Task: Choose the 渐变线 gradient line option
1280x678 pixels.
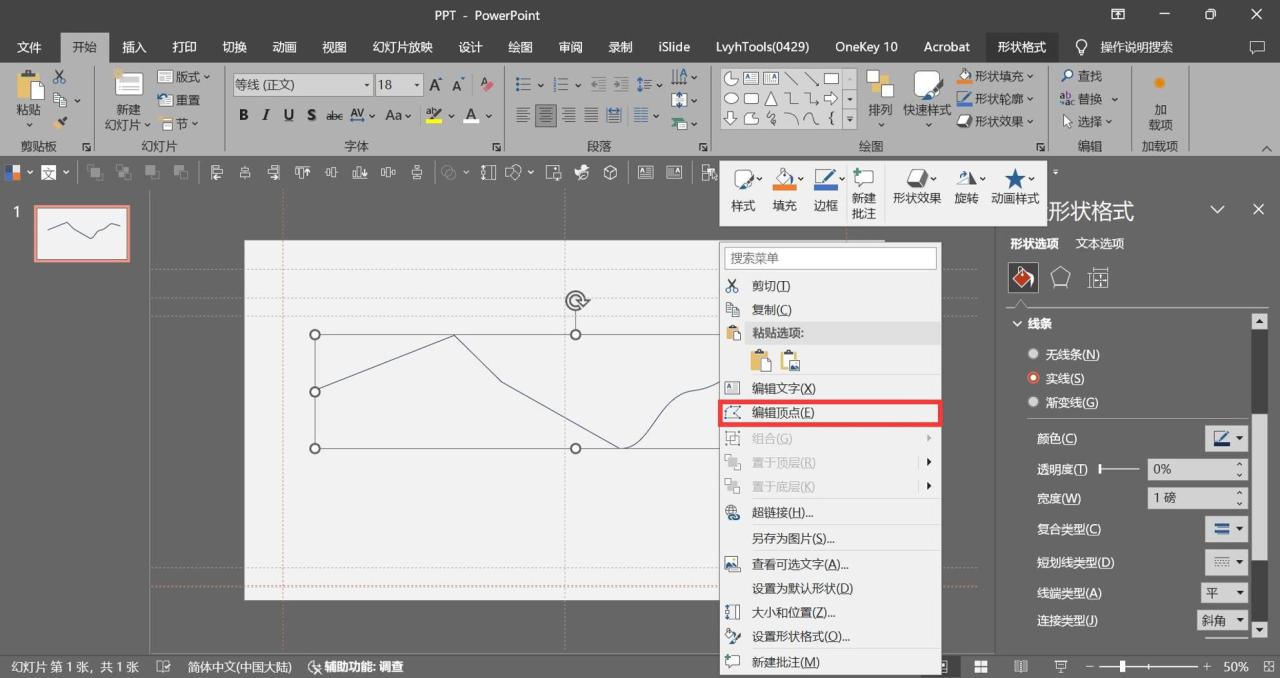Action: 1033,402
